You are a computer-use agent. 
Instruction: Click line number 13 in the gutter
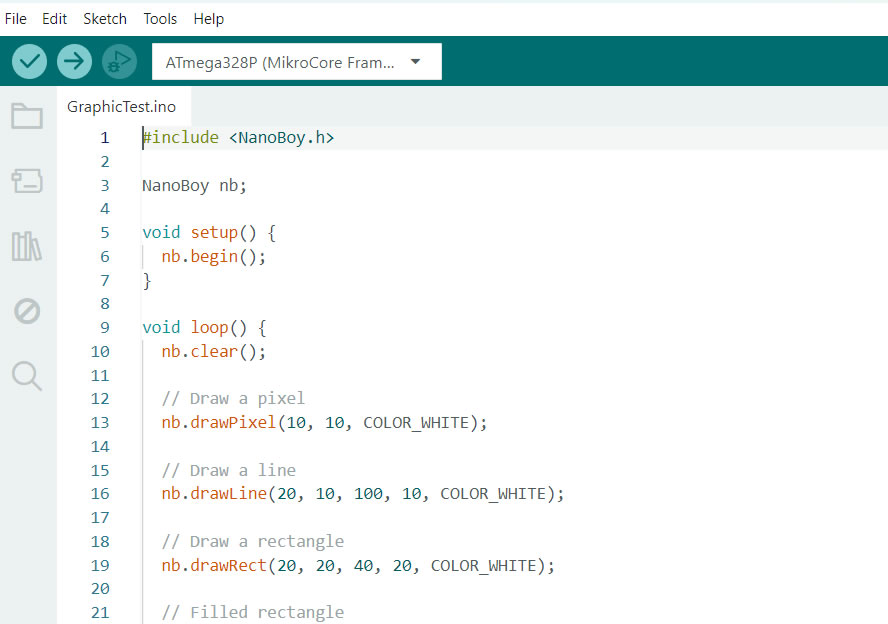click(x=100, y=422)
